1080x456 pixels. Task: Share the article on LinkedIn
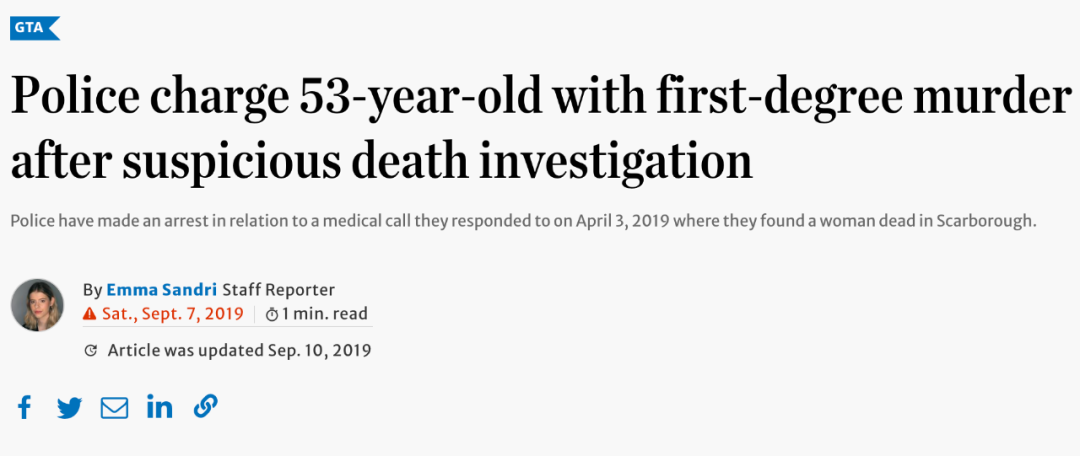click(x=160, y=407)
